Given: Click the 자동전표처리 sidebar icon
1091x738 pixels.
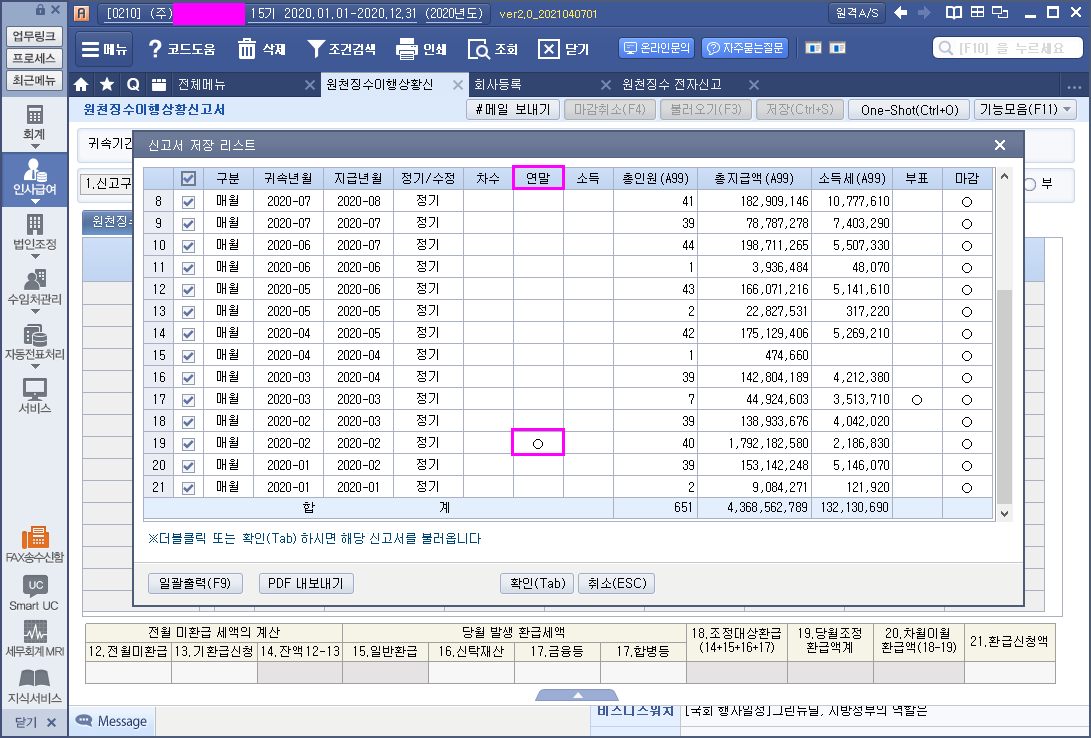Looking at the screenshot, I should coord(34,342).
